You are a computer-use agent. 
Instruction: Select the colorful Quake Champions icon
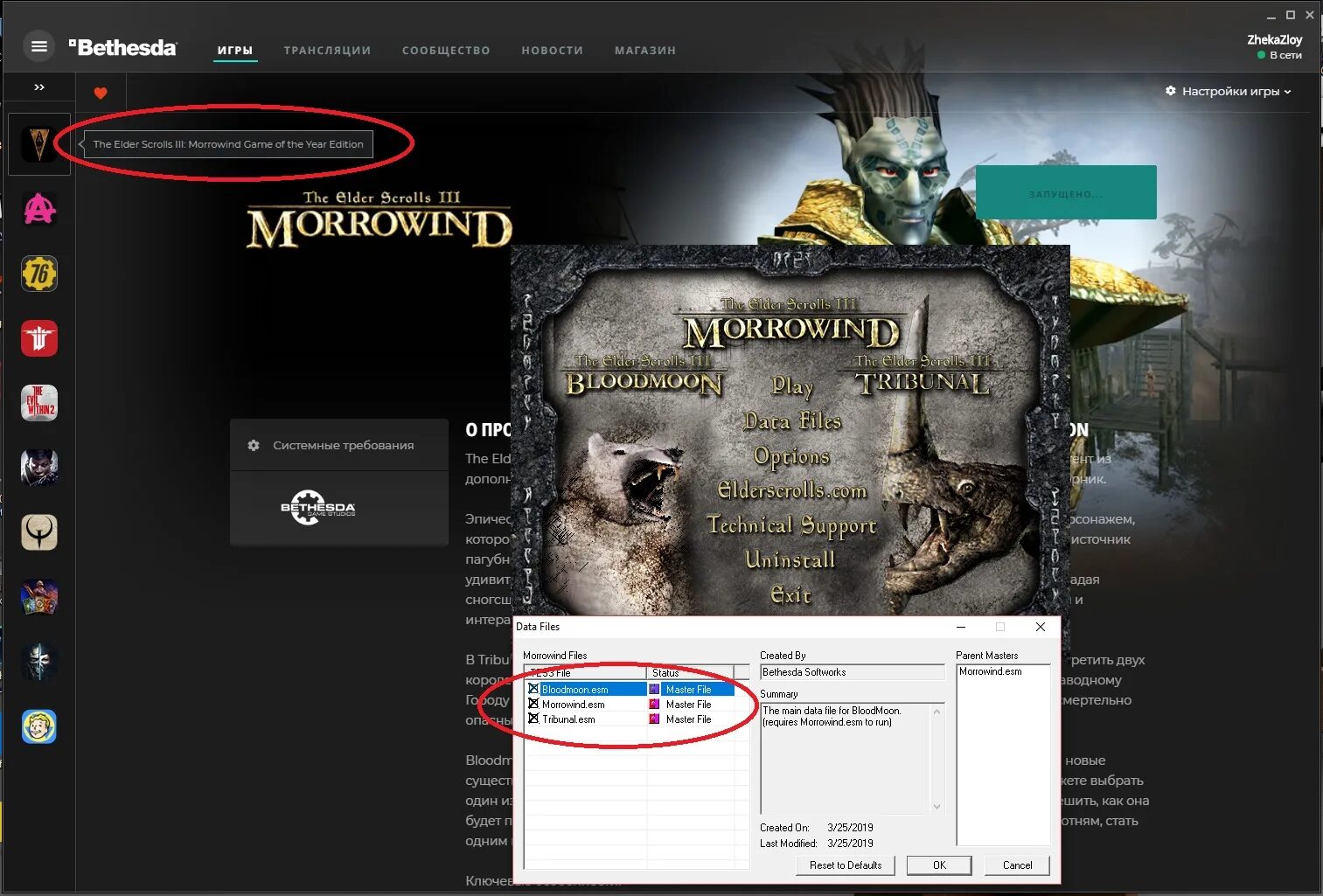39,597
